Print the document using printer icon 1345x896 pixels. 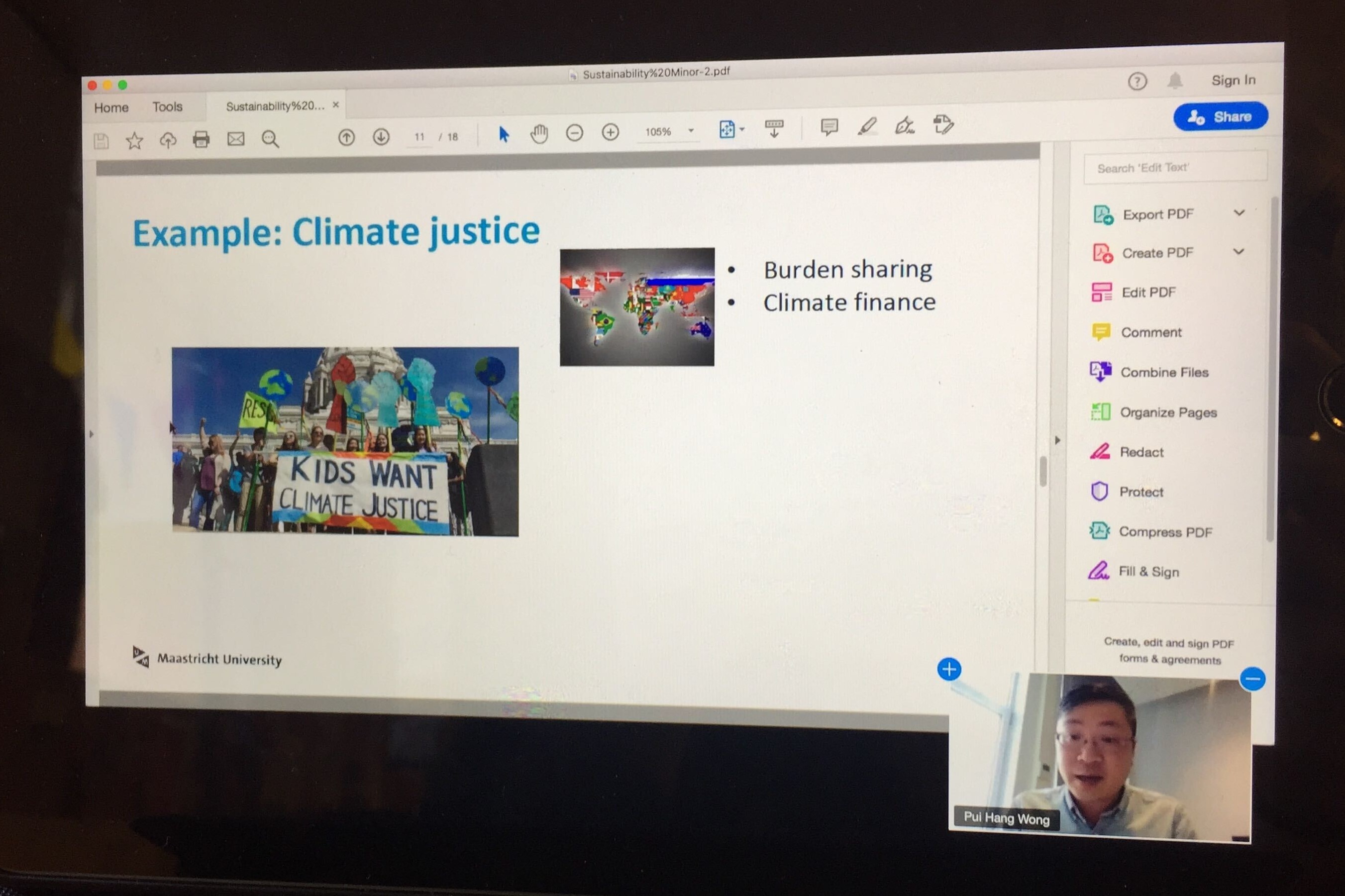pyautogui.click(x=201, y=139)
